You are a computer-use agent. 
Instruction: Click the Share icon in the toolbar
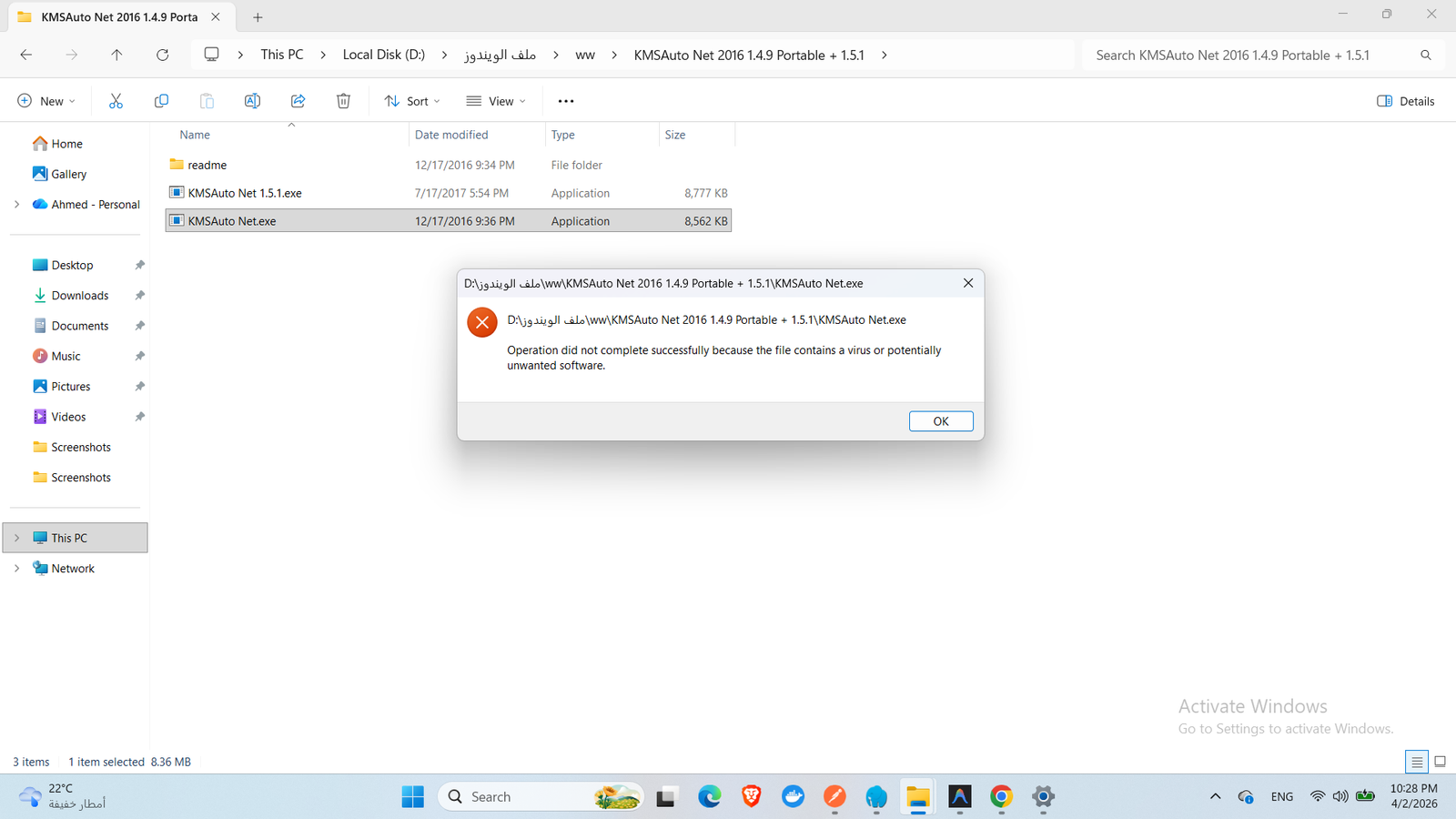coord(298,101)
